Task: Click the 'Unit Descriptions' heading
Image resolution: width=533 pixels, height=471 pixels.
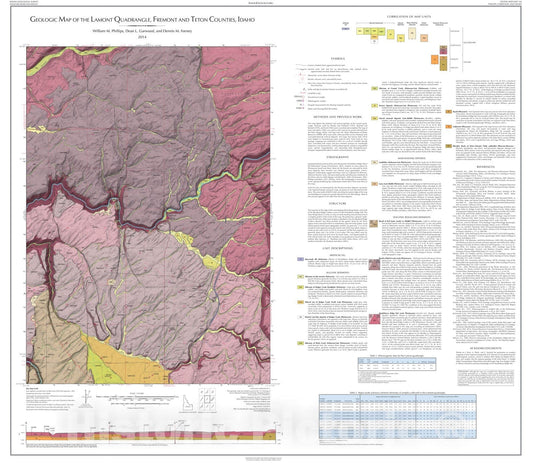Action: (338, 248)
